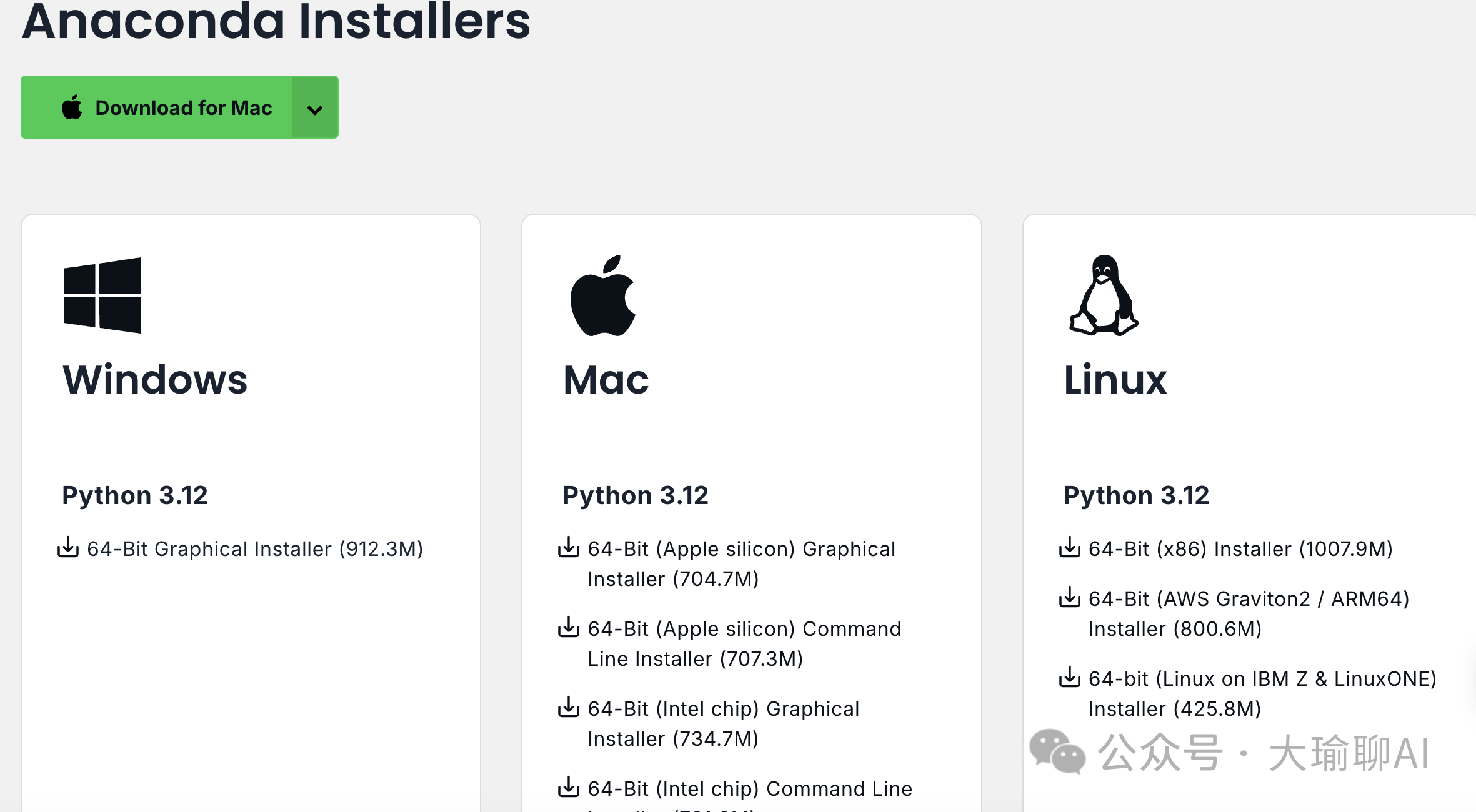Download Windows 64-Bit Graphical Installer (912.3M)
Viewport: 1476px width, 812px height.
(255, 549)
